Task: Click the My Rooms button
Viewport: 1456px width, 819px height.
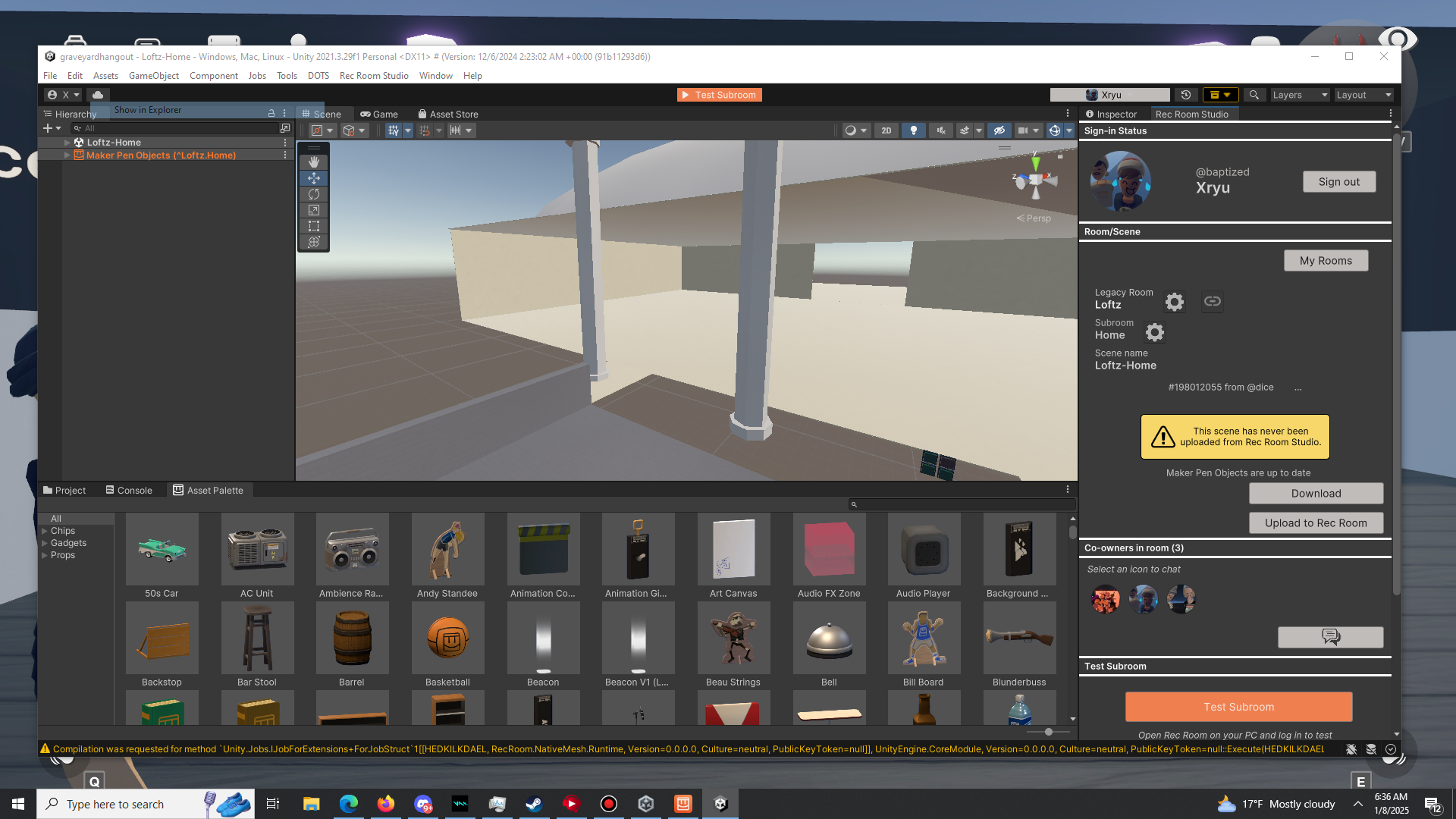Action: tap(1326, 261)
